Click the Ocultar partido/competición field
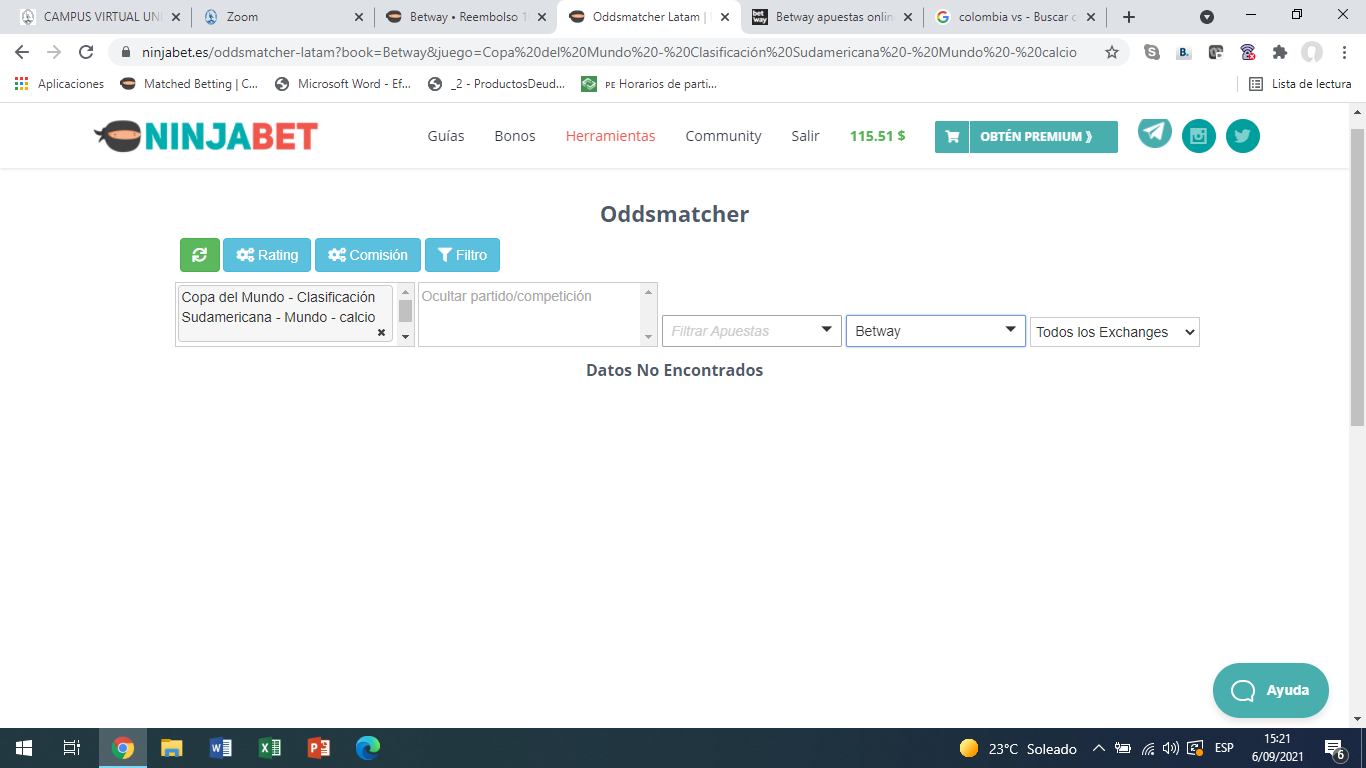Viewport: 1366px width, 768px height. (x=530, y=314)
